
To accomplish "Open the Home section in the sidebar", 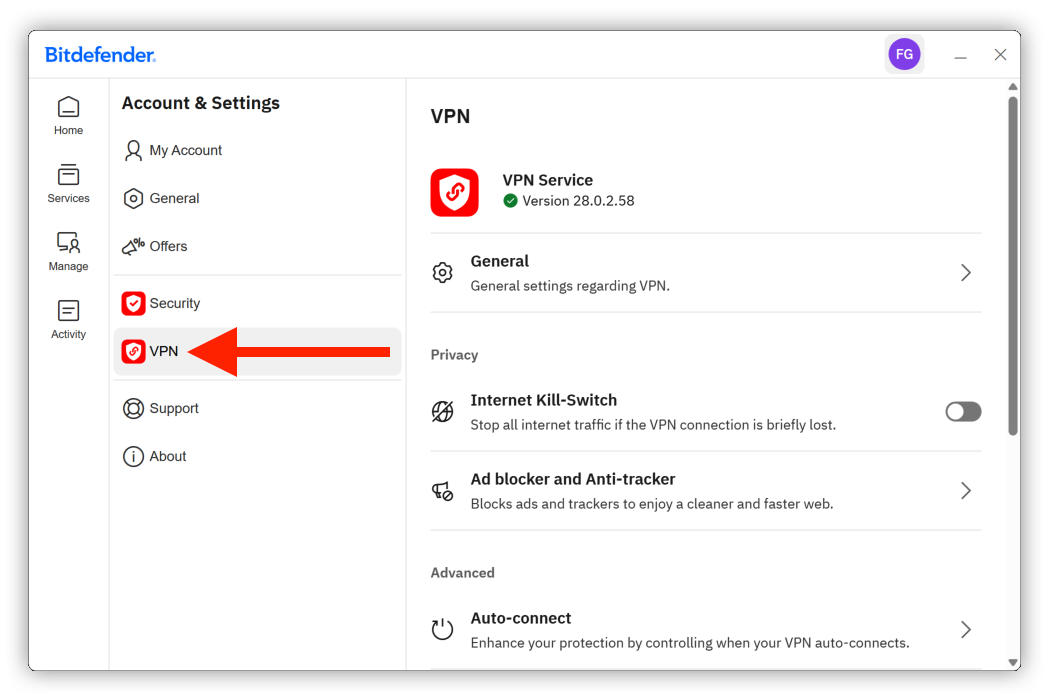I will tap(68, 115).
